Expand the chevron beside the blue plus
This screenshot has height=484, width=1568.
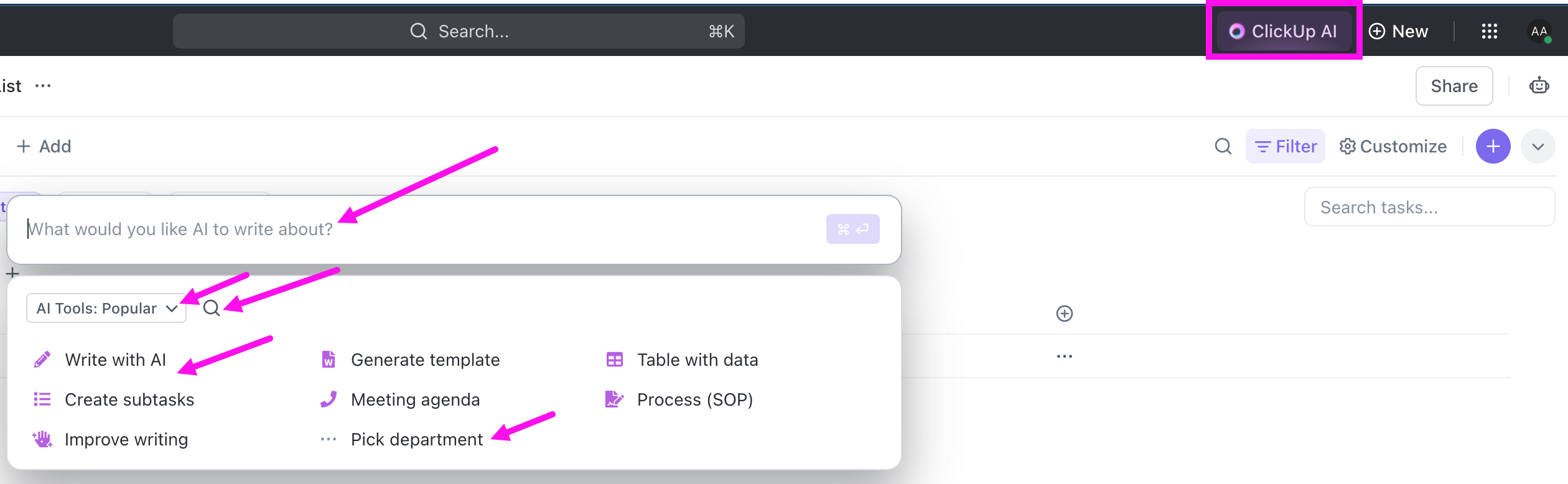(1538, 146)
